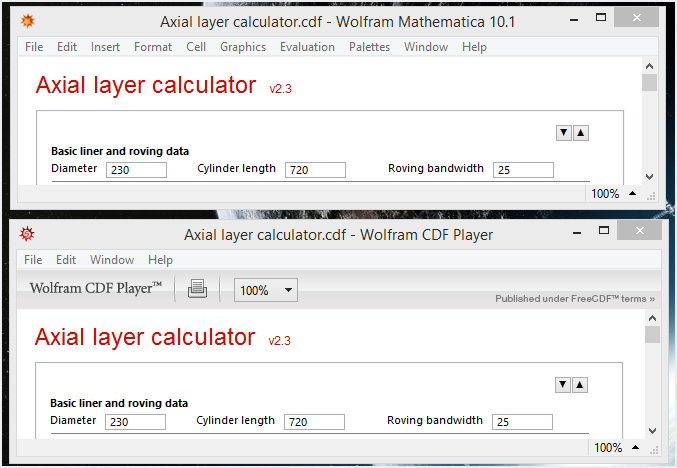
Task: Close the CDF Player window
Action: [x=639, y=230]
